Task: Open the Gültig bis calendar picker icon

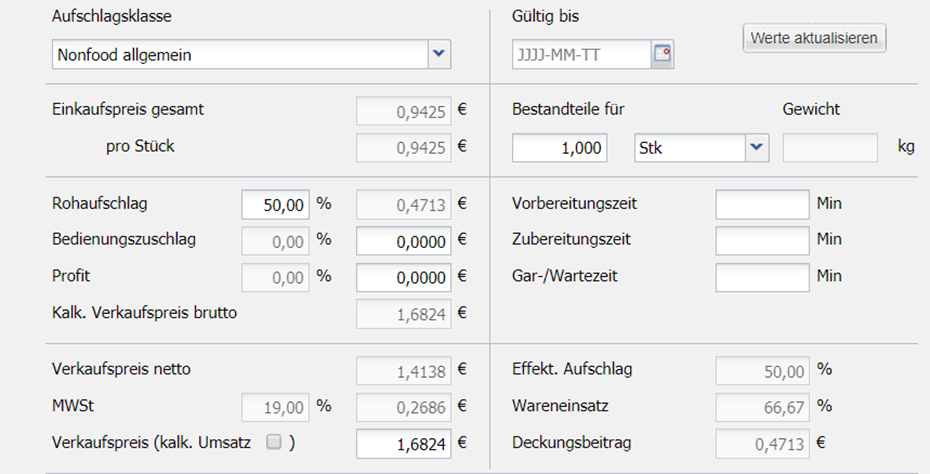Action: point(662,54)
